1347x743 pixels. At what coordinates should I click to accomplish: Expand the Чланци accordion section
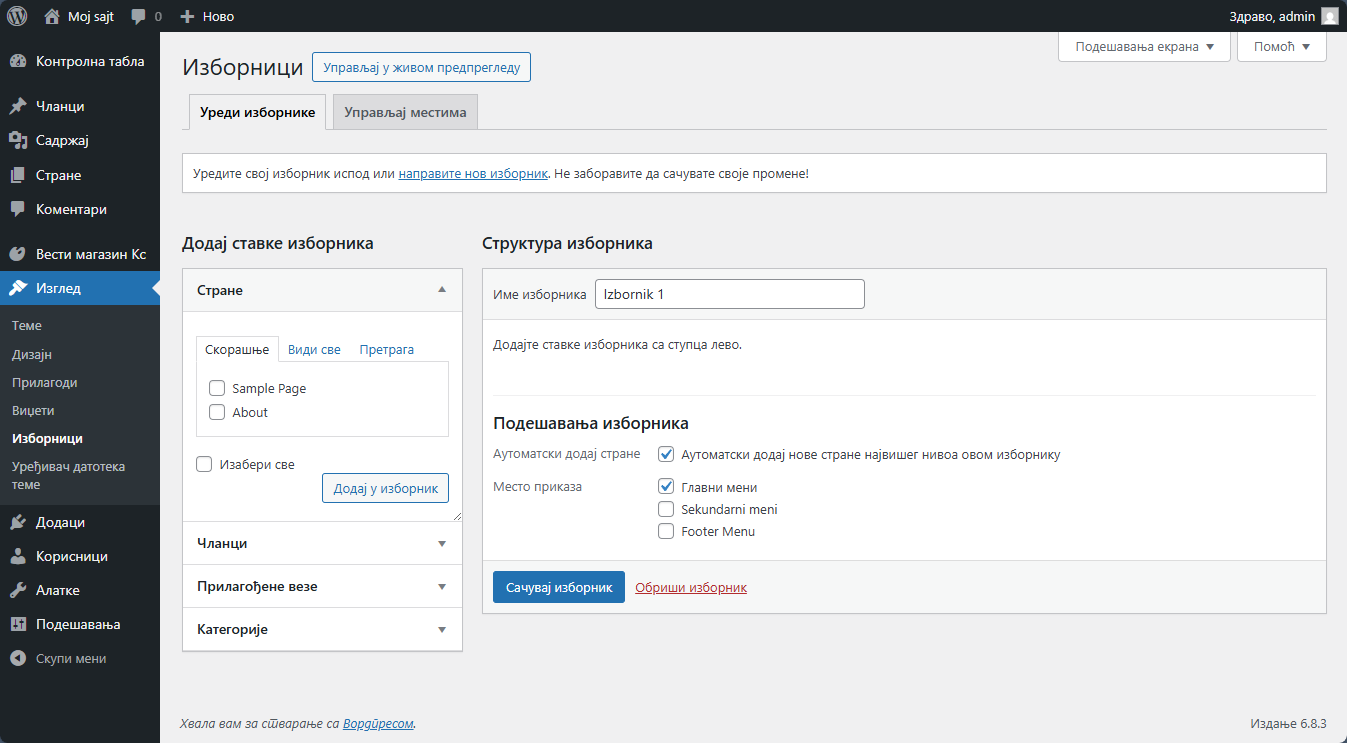tap(321, 543)
